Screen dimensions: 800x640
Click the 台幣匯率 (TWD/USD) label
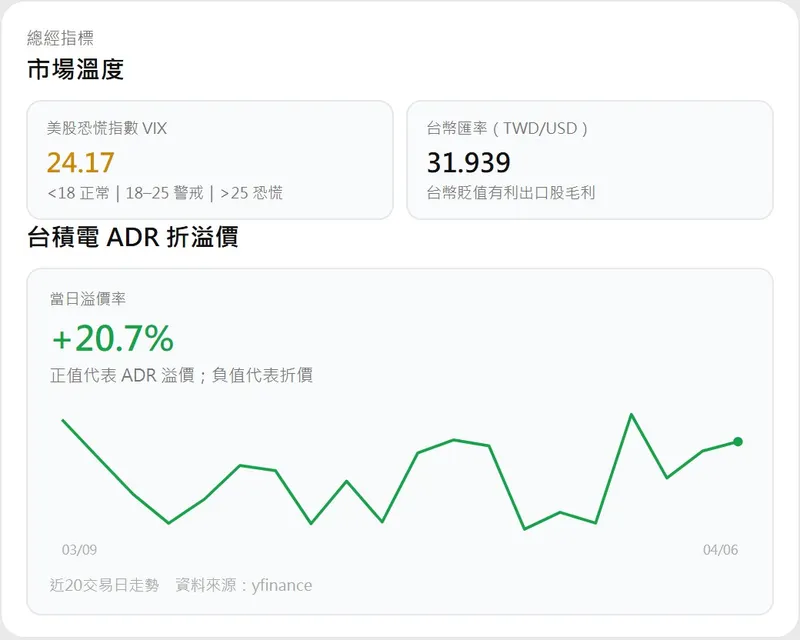point(507,128)
